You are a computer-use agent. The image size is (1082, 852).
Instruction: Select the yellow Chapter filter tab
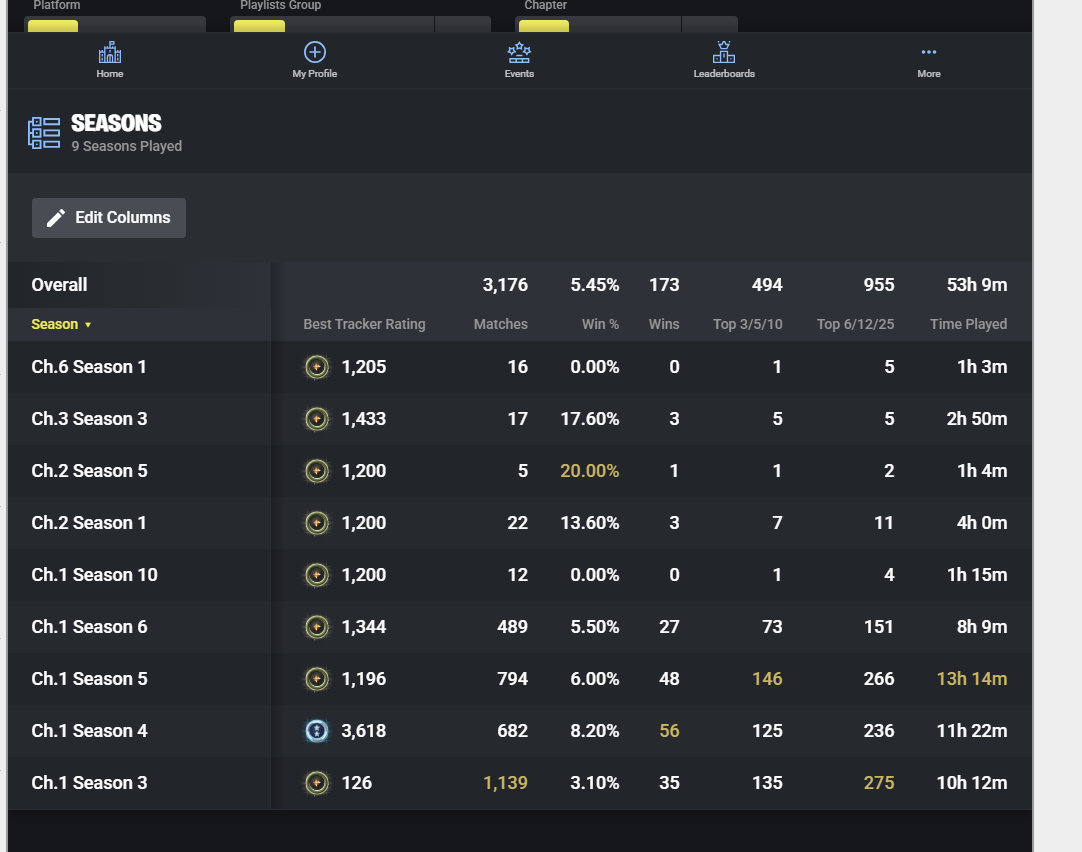coord(544,26)
